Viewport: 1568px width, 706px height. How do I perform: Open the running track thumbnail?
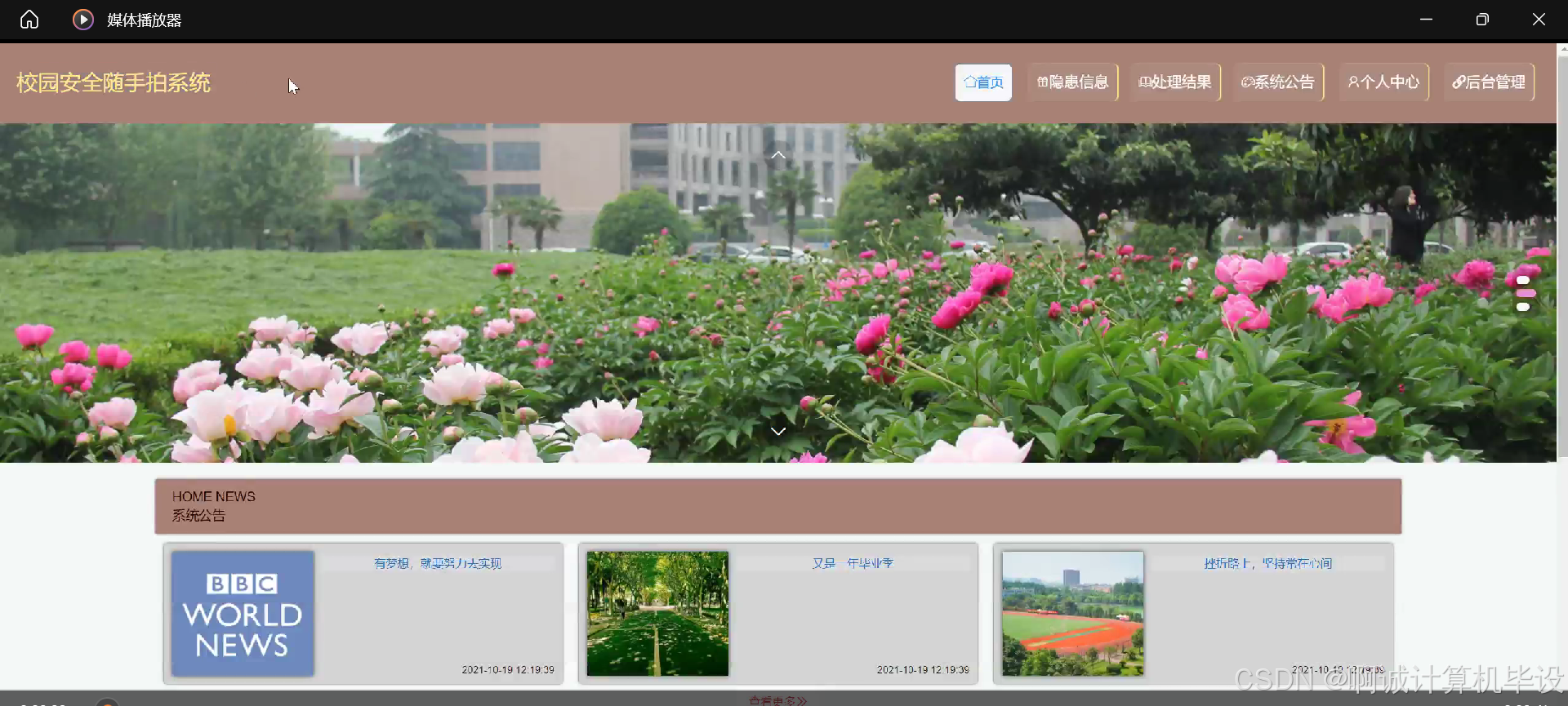click(x=1072, y=613)
